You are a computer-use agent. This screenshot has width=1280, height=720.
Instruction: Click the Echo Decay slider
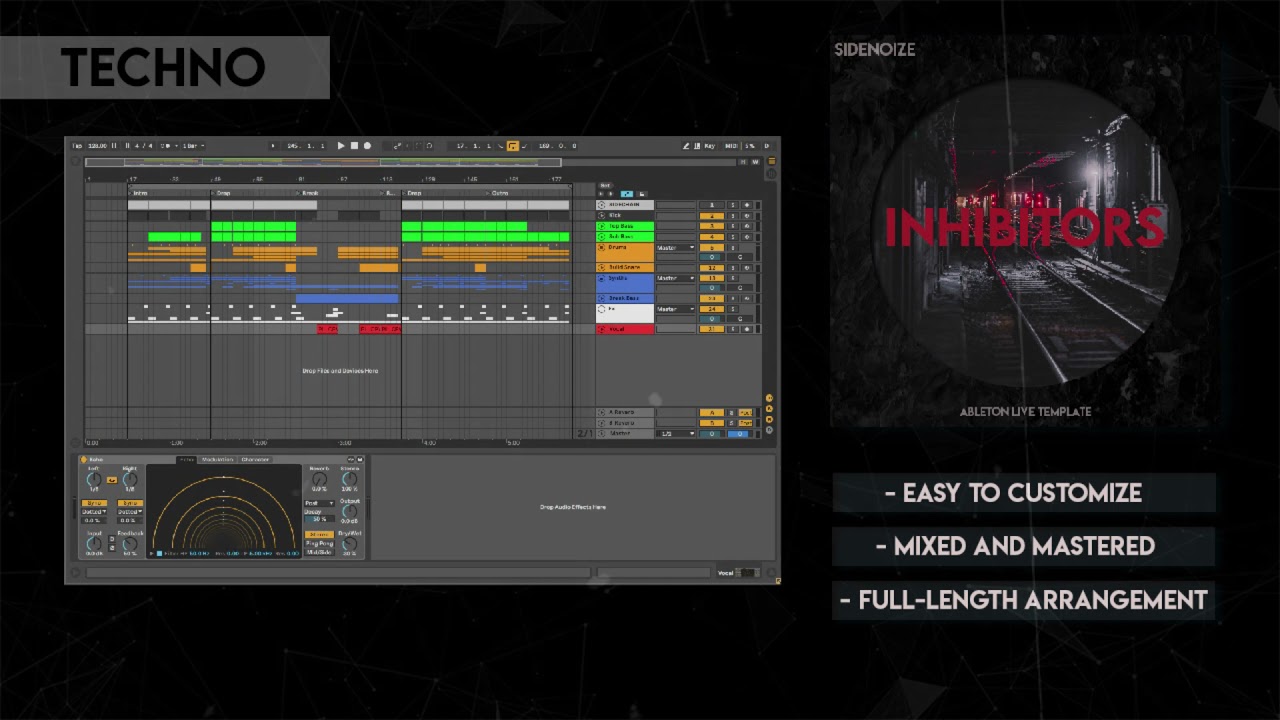(x=319, y=519)
